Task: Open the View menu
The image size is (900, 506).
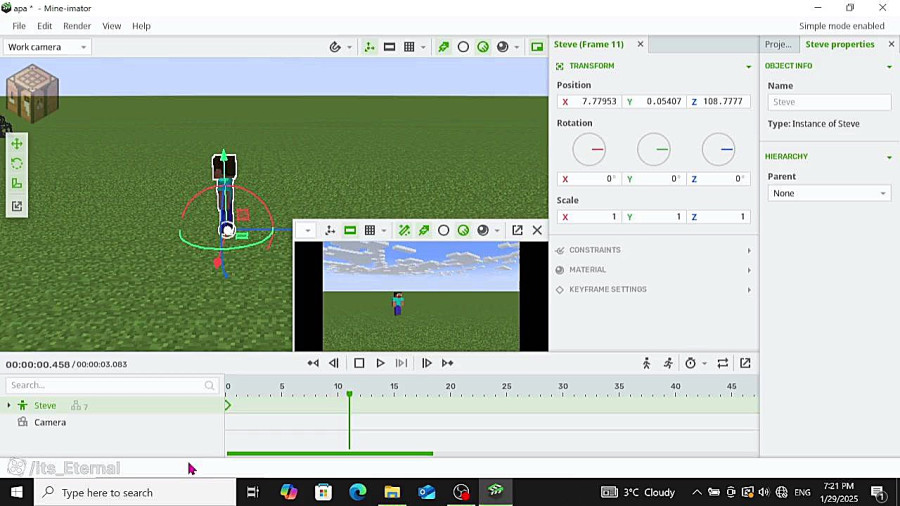Action: coord(111,26)
